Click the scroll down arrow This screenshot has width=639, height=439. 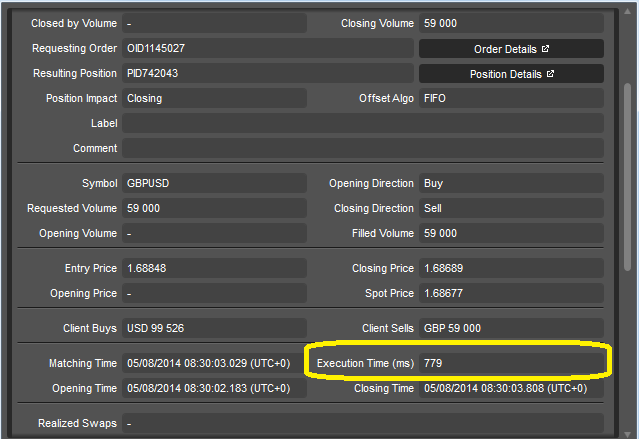click(628, 435)
